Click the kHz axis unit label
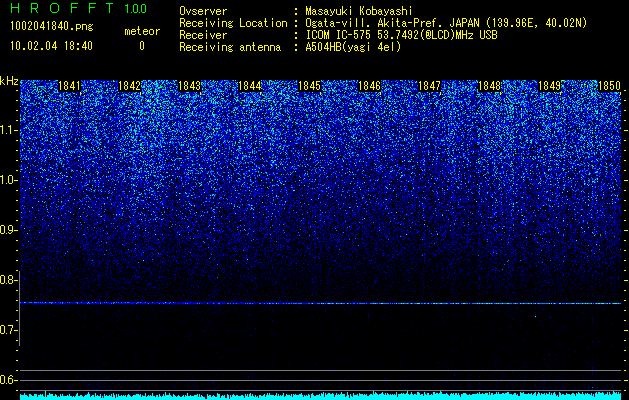 (9, 81)
